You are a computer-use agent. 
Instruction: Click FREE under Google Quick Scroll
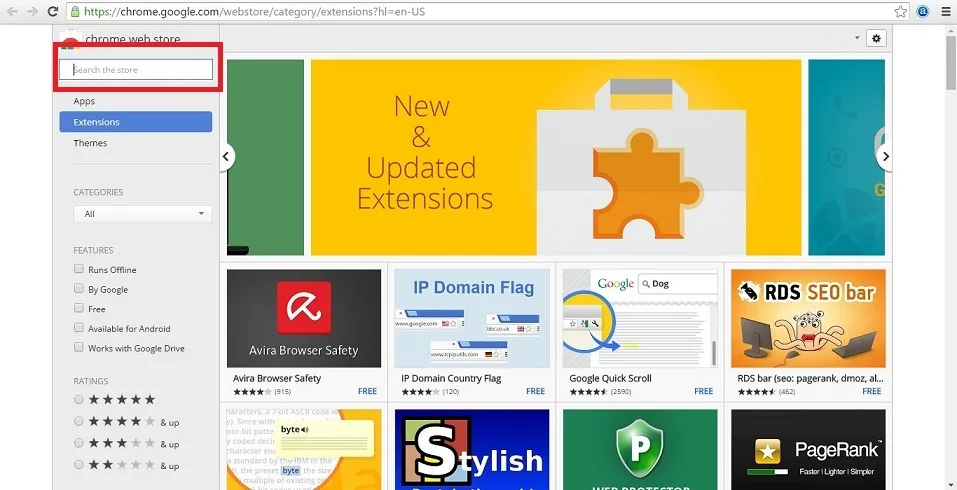[704, 391]
